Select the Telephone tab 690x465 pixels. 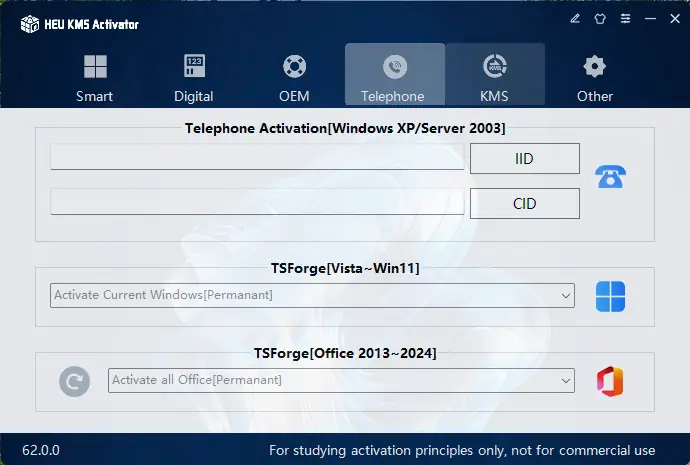click(x=395, y=75)
